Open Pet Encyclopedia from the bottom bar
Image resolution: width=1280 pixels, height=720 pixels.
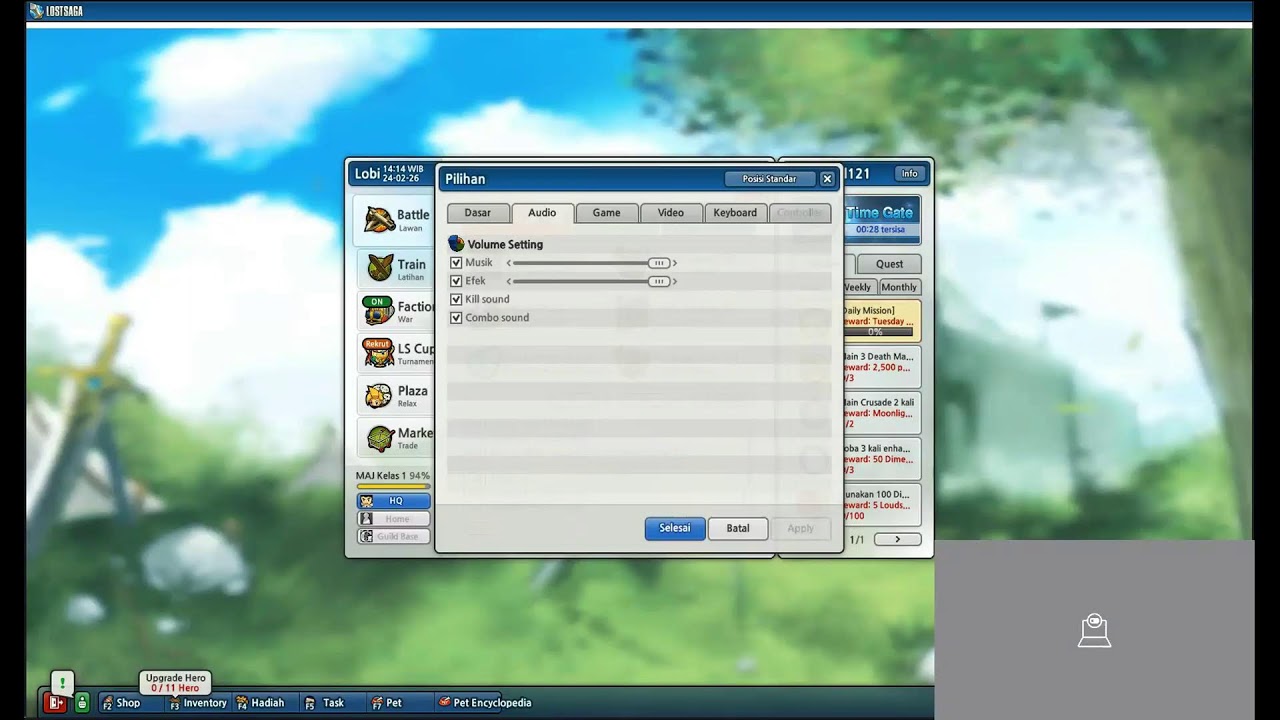pyautogui.click(x=485, y=703)
